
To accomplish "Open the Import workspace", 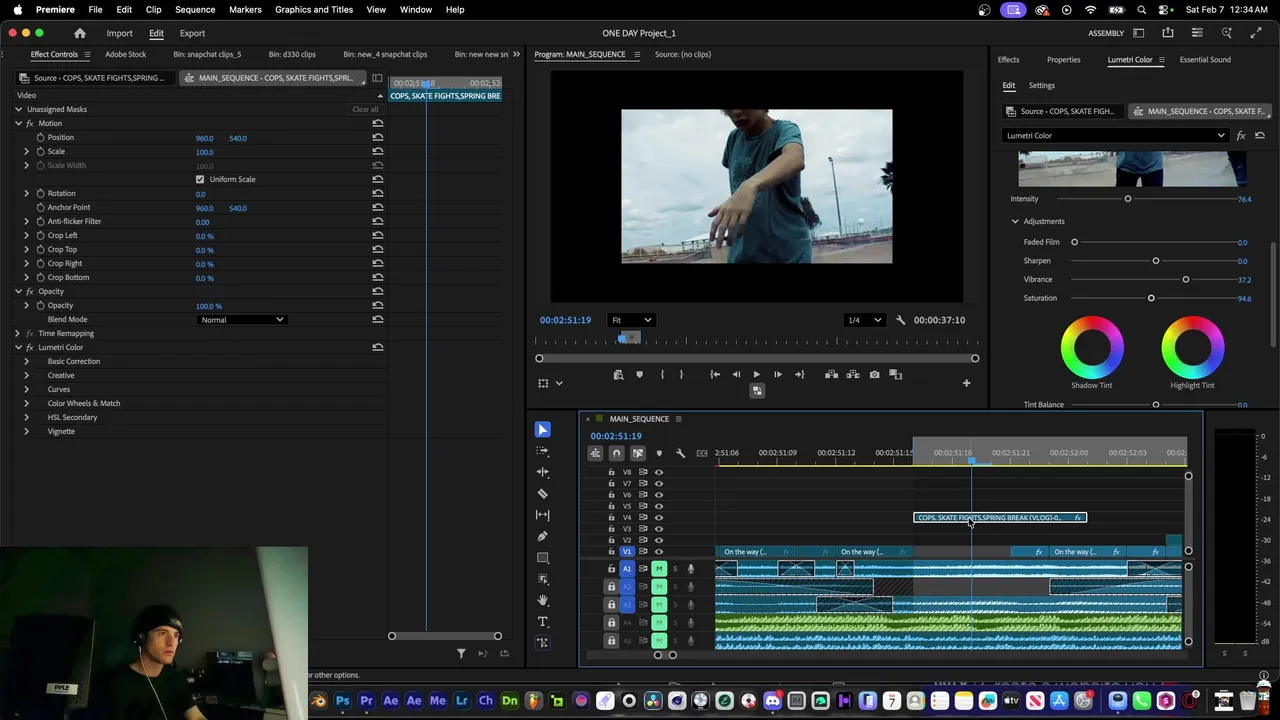I will (119, 33).
